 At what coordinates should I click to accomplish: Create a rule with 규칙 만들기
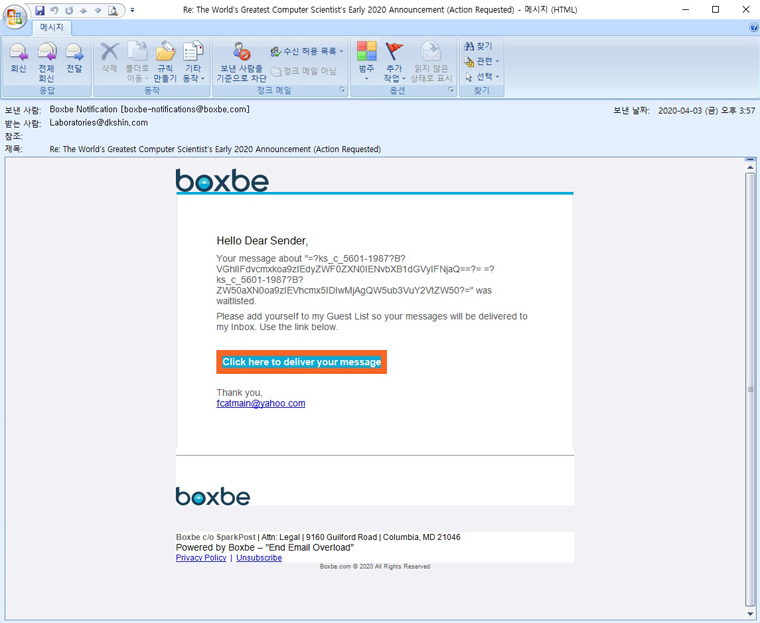(x=164, y=60)
